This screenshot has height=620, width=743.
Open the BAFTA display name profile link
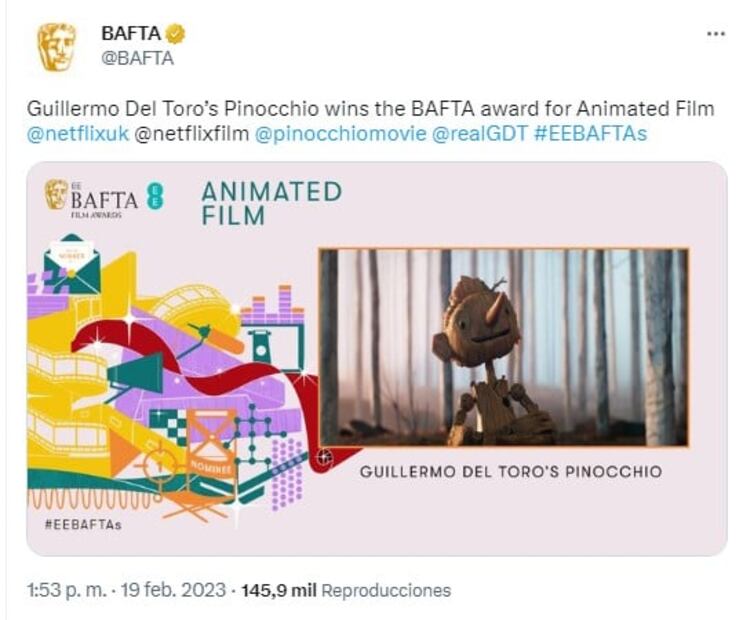tap(131, 34)
